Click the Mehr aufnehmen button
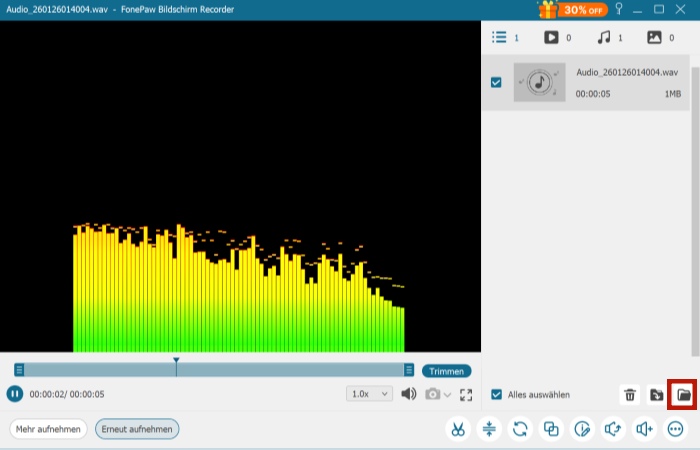 click(x=48, y=429)
